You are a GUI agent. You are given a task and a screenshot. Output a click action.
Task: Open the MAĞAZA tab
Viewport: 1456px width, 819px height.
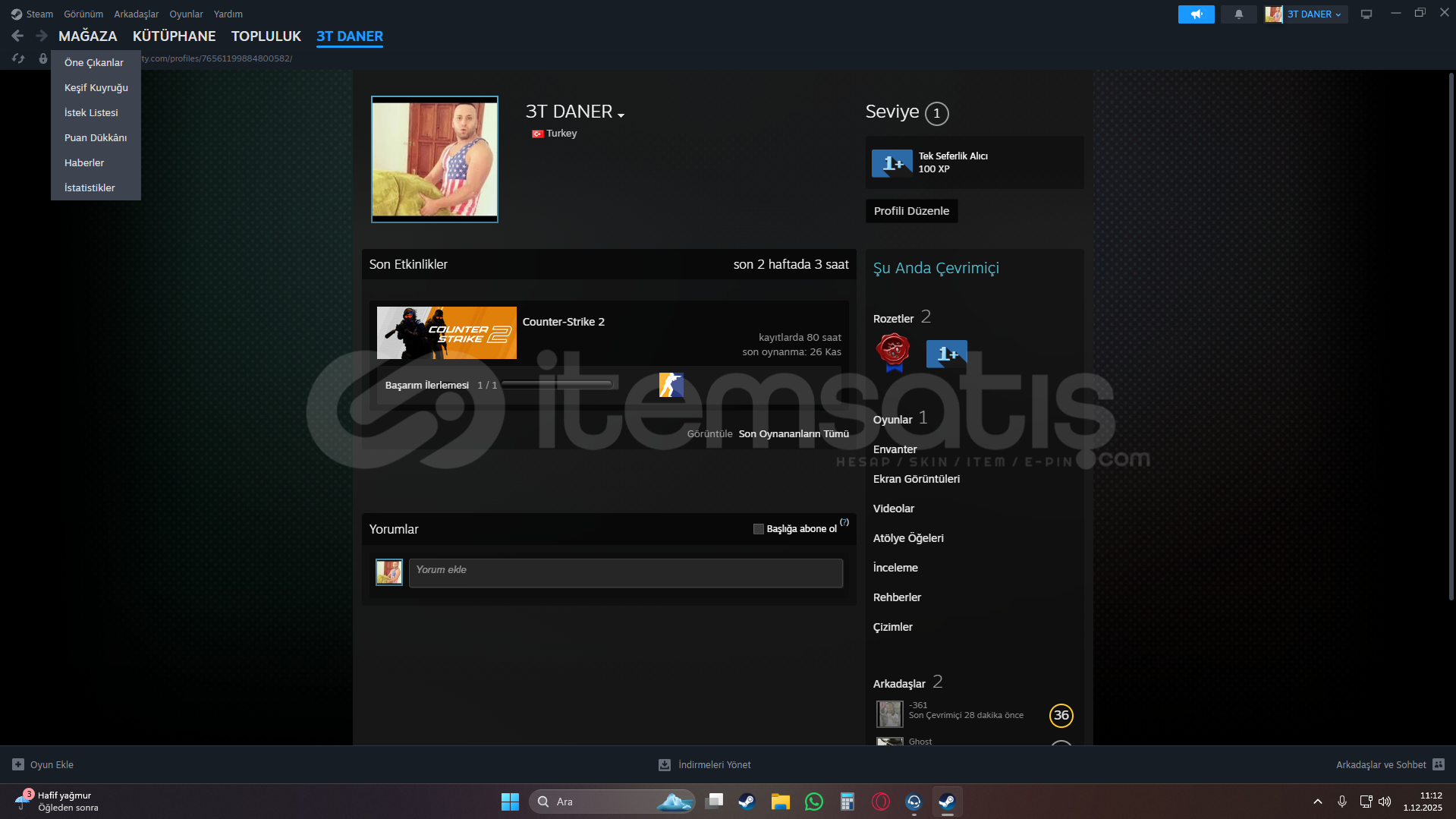(88, 36)
